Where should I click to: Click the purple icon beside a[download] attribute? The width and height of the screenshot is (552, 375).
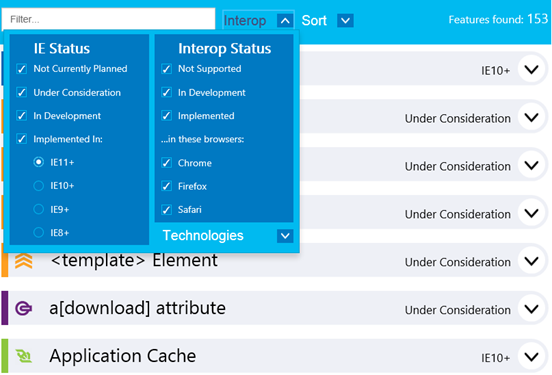click(24, 308)
